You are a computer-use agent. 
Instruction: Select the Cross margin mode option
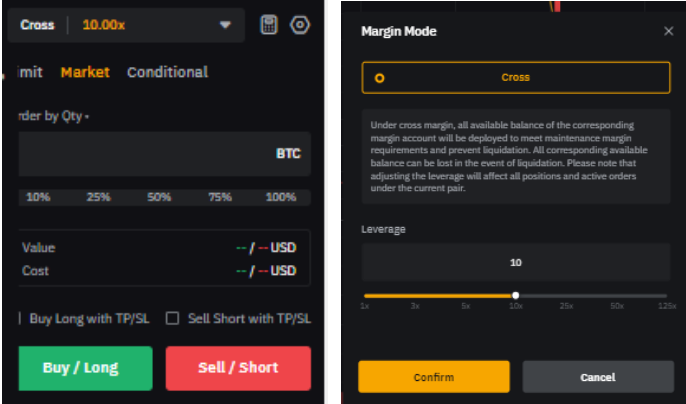point(515,77)
